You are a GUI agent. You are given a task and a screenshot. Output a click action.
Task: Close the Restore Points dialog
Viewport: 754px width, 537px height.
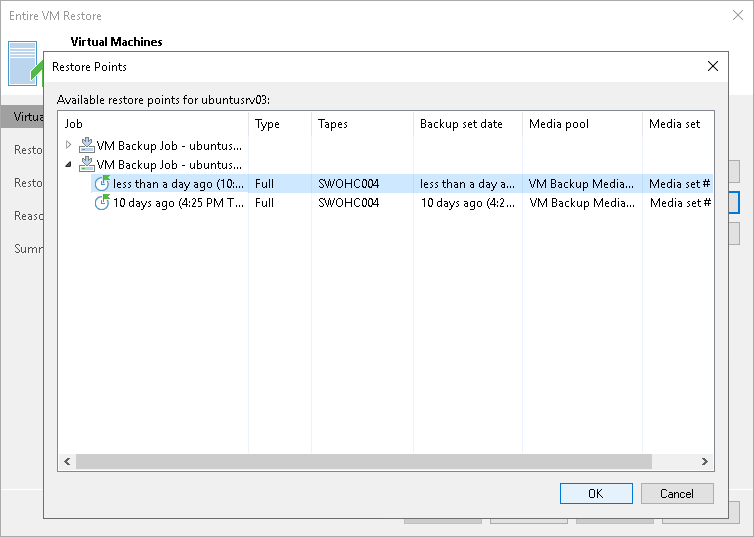(x=713, y=66)
